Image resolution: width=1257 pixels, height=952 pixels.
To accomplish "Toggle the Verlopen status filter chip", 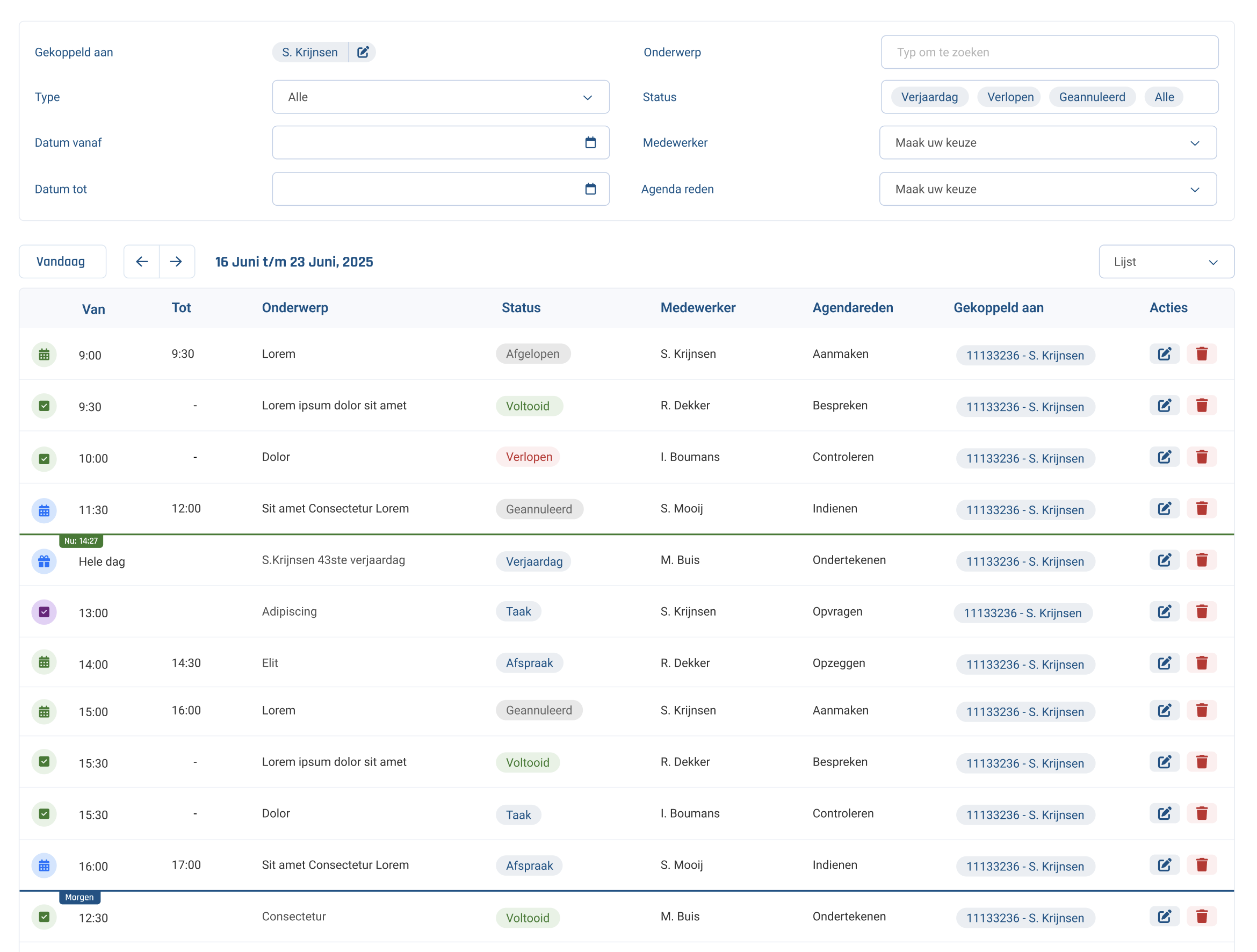I will coord(1010,97).
